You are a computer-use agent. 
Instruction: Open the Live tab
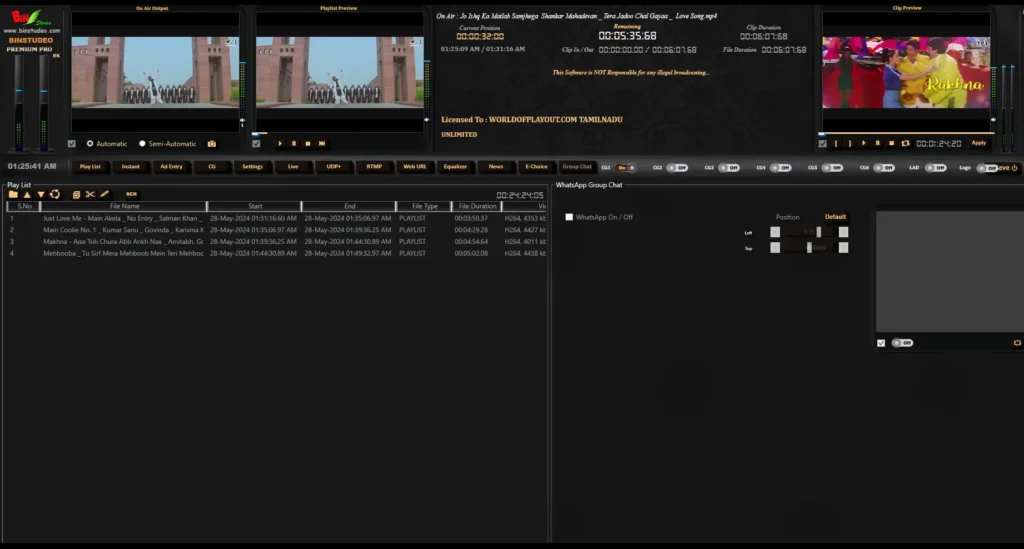tap(293, 166)
